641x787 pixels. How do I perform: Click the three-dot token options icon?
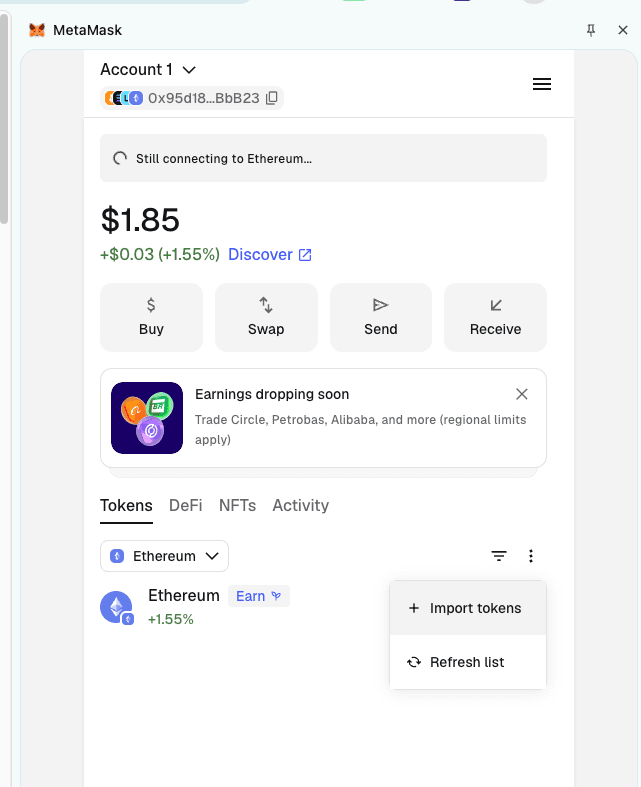531,556
